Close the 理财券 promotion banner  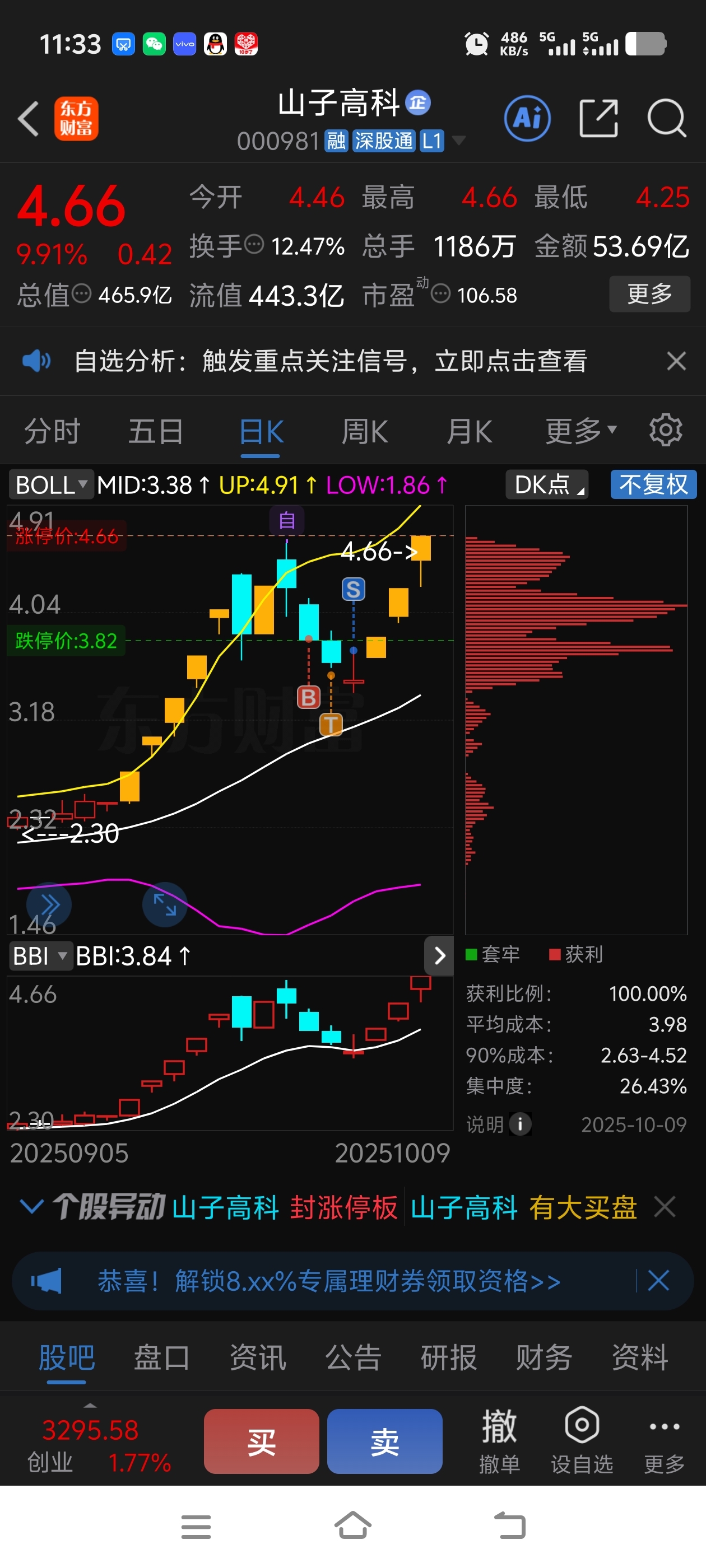658,1280
